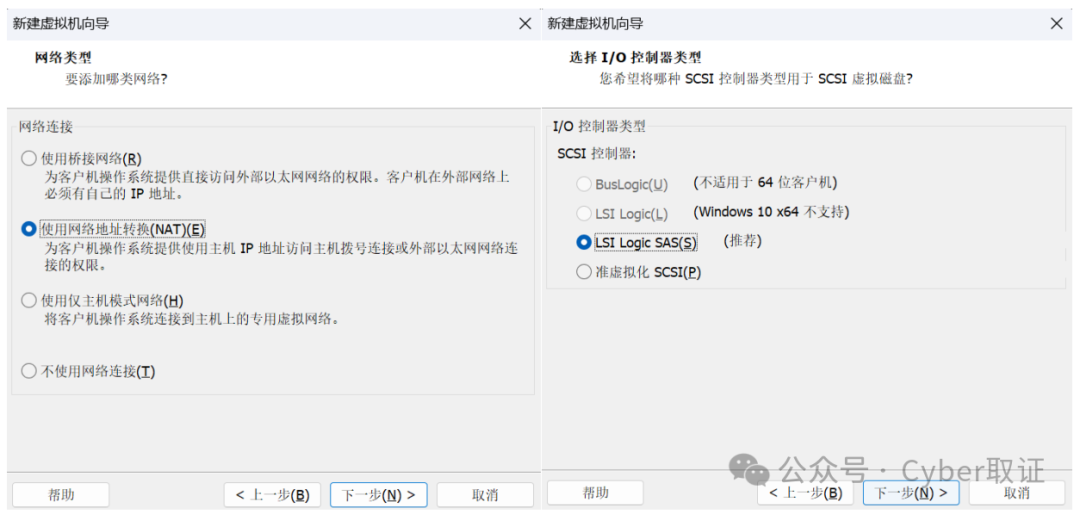1080x514 pixels.
Task: Select the LSI Logic(L) controller radio
Action: pos(584,213)
